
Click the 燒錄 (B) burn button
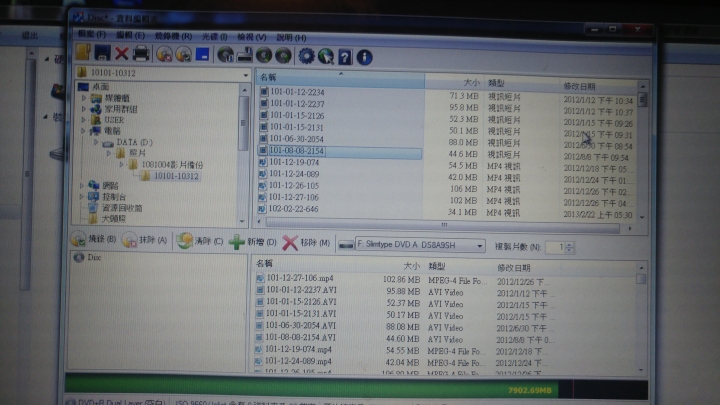[x=94, y=239]
